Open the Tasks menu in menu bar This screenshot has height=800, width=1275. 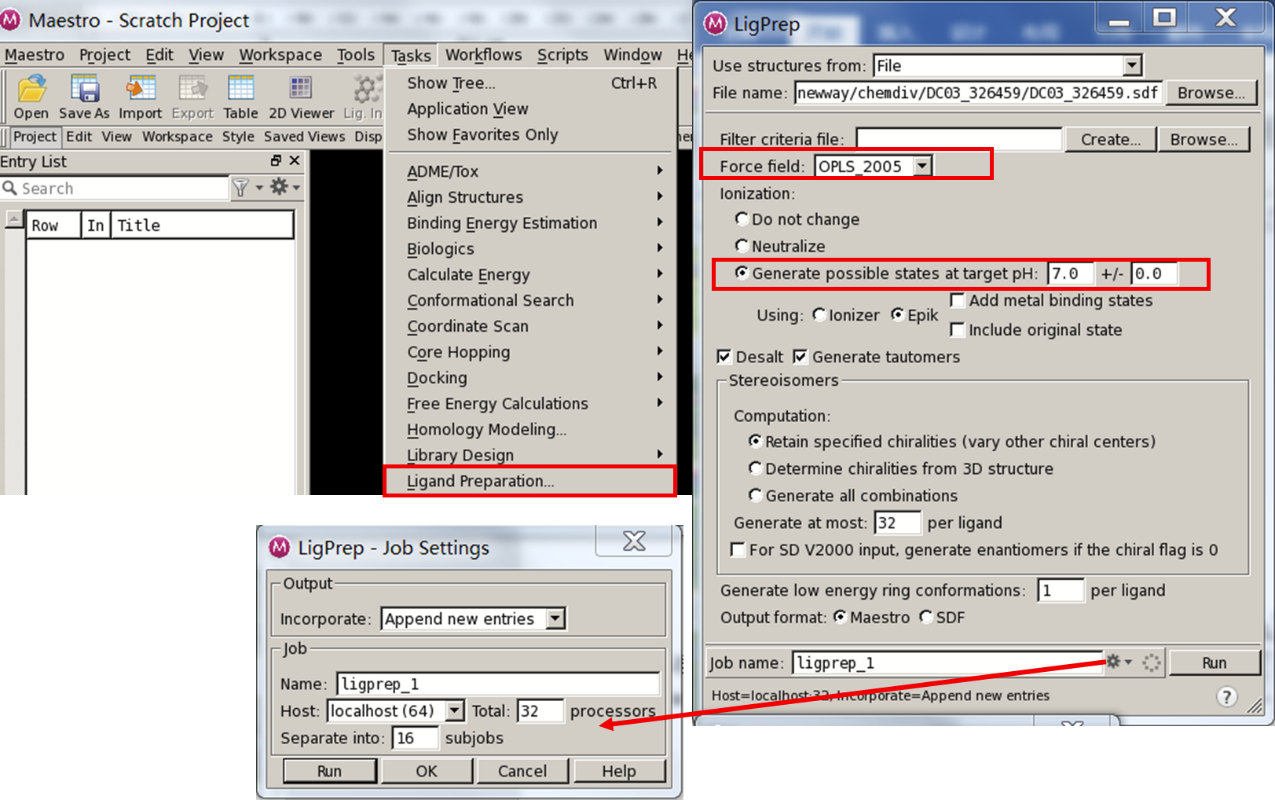pyautogui.click(x=411, y=55)
